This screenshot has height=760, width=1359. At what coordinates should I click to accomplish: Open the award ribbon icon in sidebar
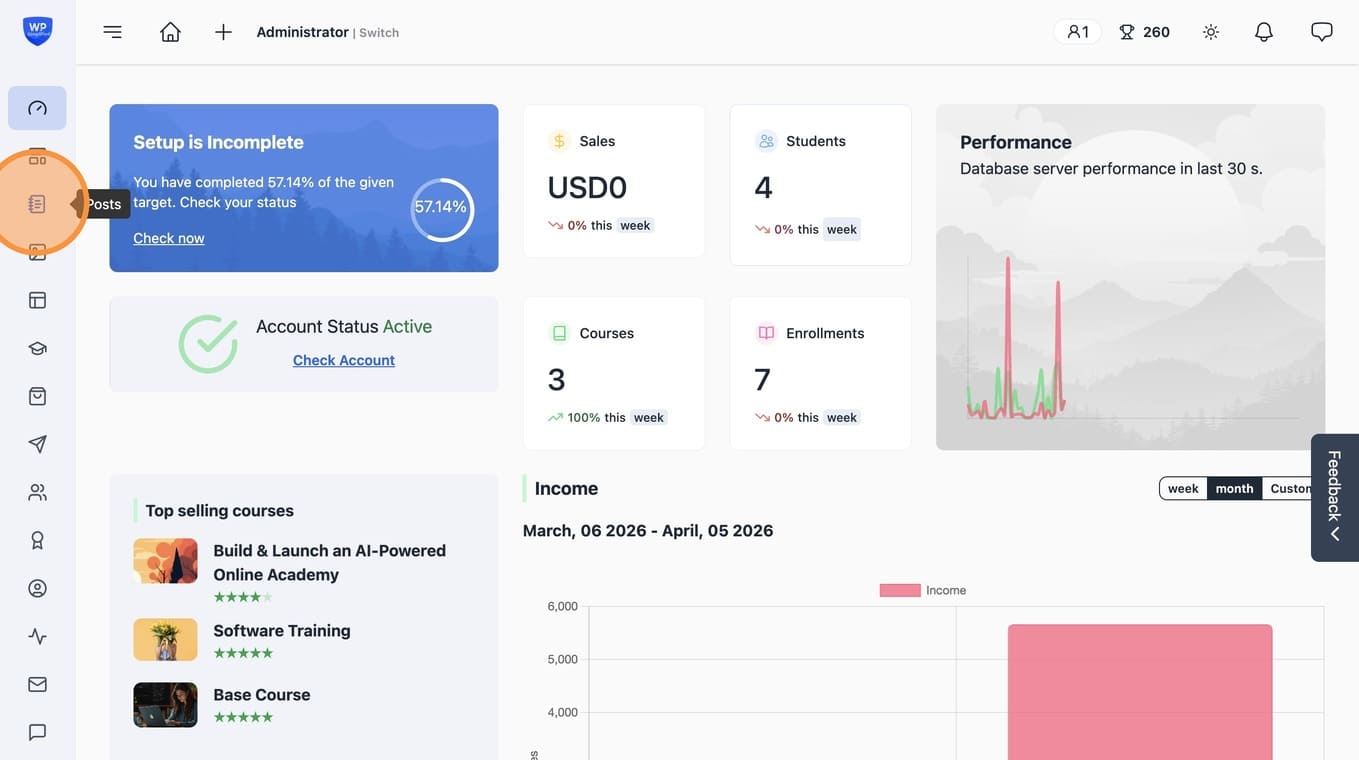[x=37, y=540]
